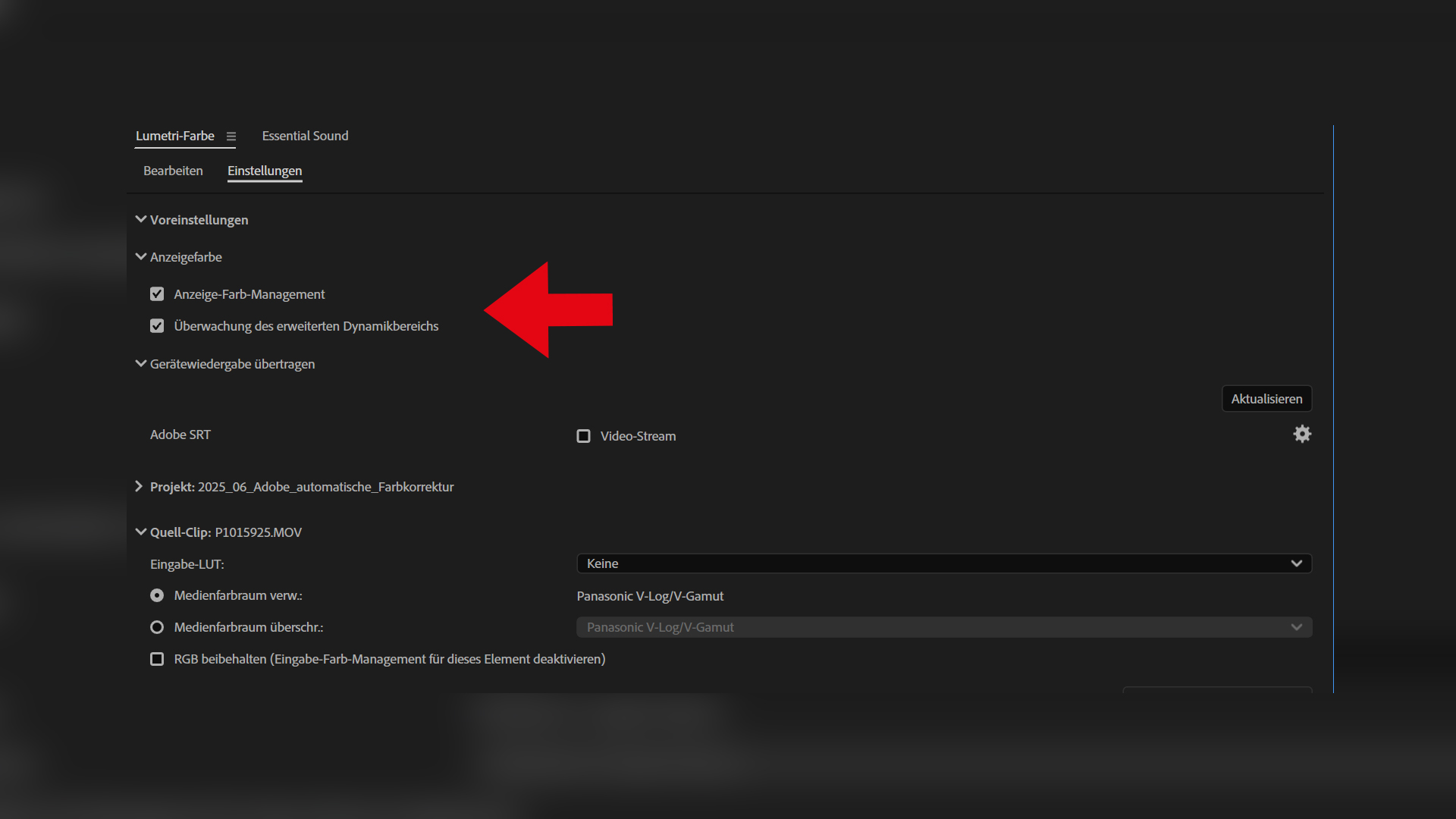This screenshot has height=819, width=1456.
Task: Uncheck Überwachung des erweiterten Dynamikbereichs
Action: pyautogui.click(x=157, y=326)
